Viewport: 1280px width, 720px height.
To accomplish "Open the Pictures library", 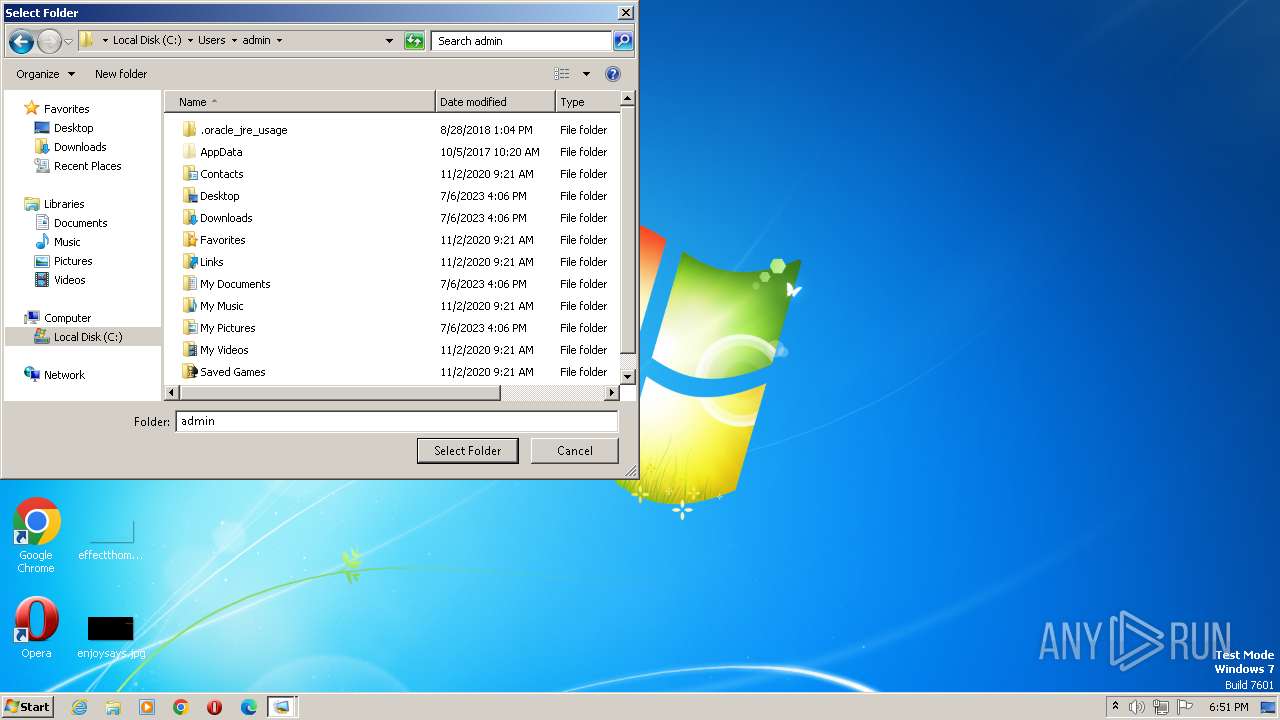I will click(x=73, y=261).
